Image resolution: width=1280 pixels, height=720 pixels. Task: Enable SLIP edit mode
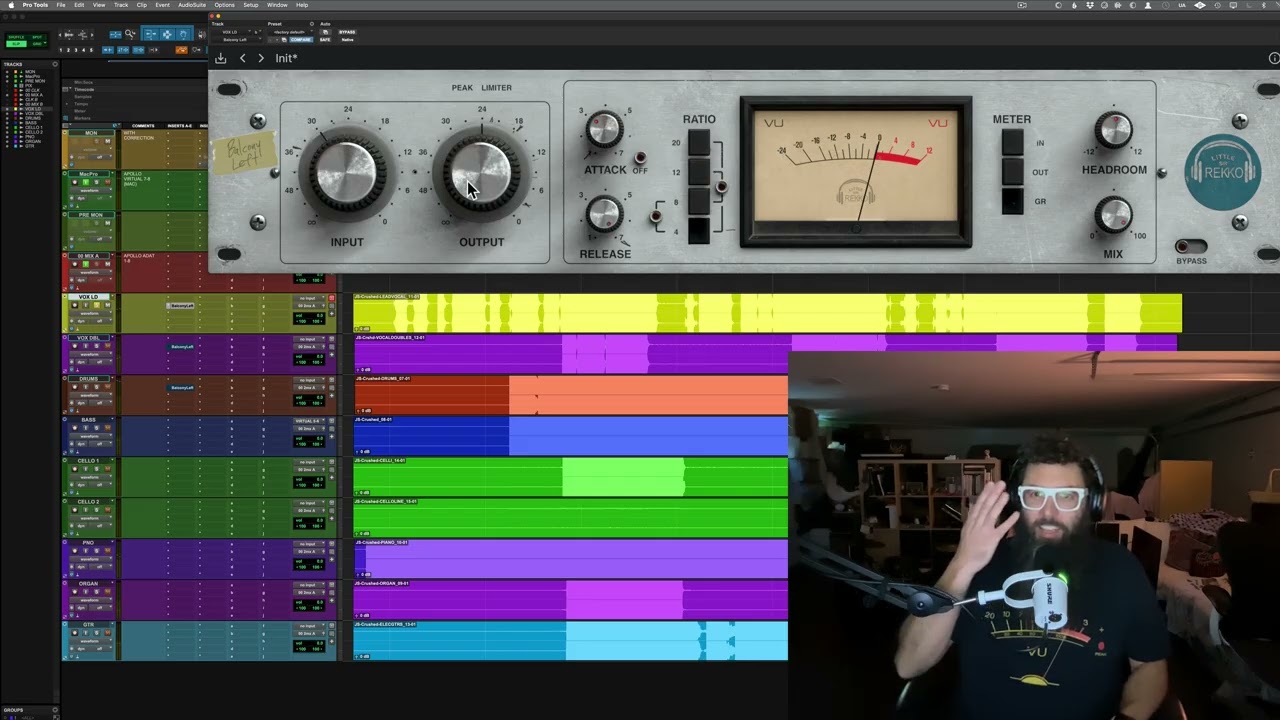coord(17,44)
